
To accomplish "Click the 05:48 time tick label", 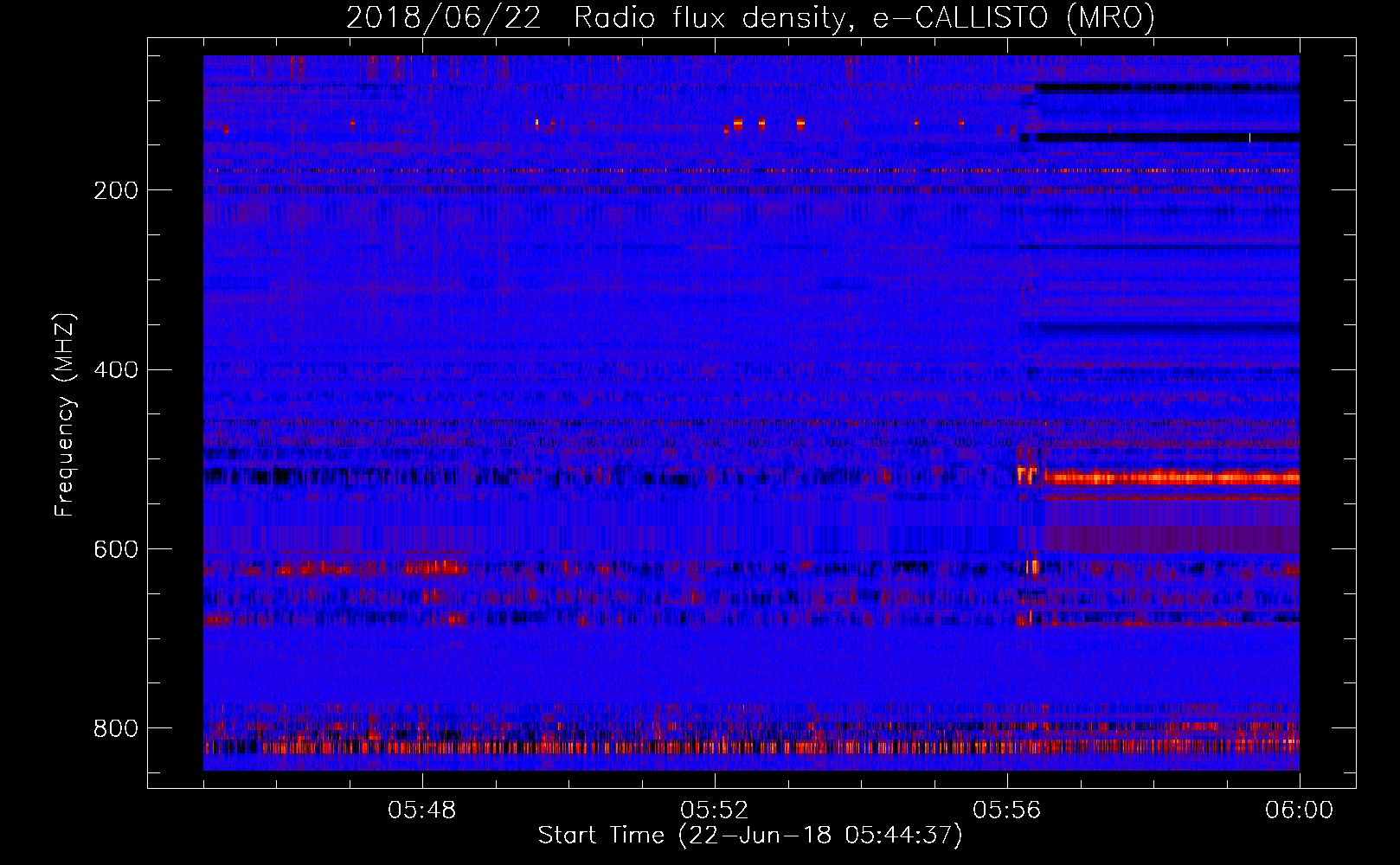I will 422,811.
